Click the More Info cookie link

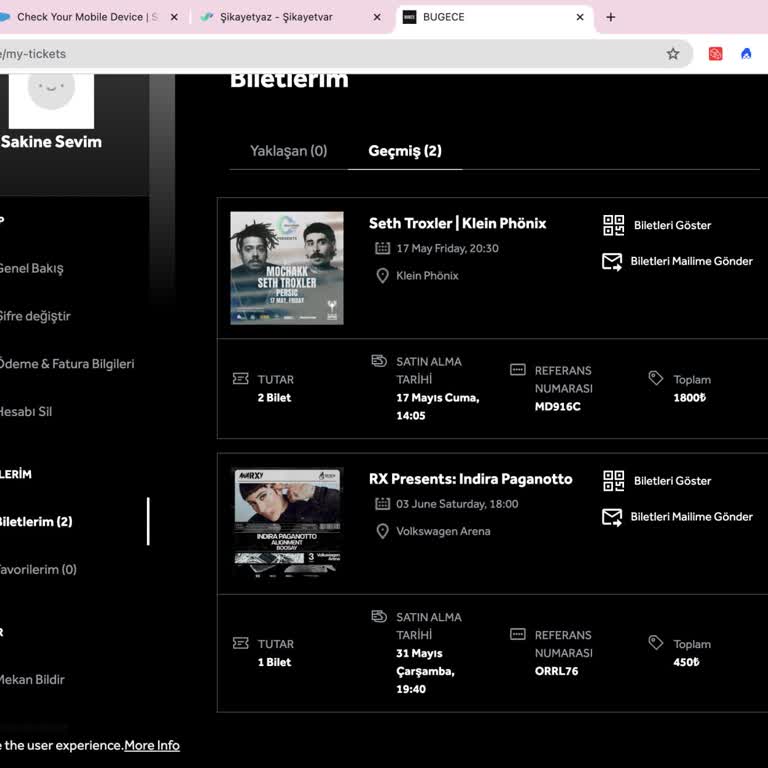[x=152, y=745]
